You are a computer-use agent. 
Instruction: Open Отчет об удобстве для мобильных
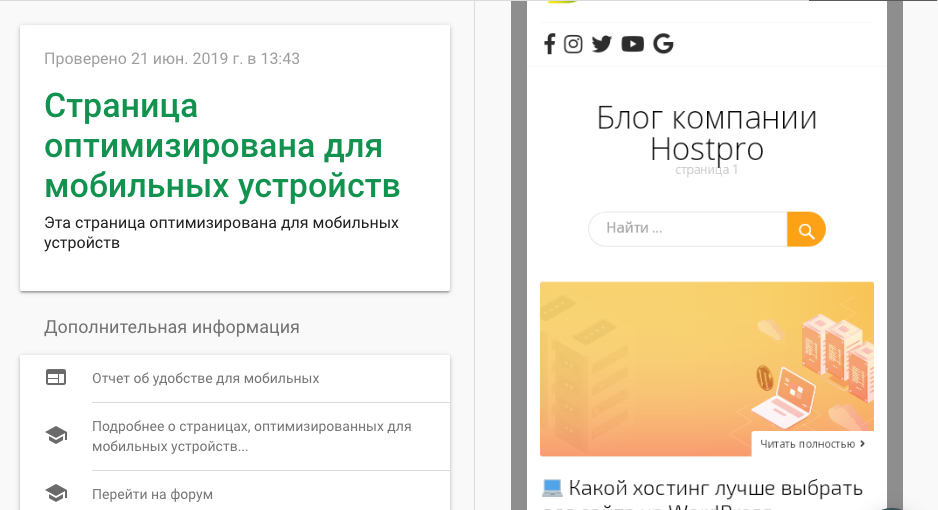[206, 378]
